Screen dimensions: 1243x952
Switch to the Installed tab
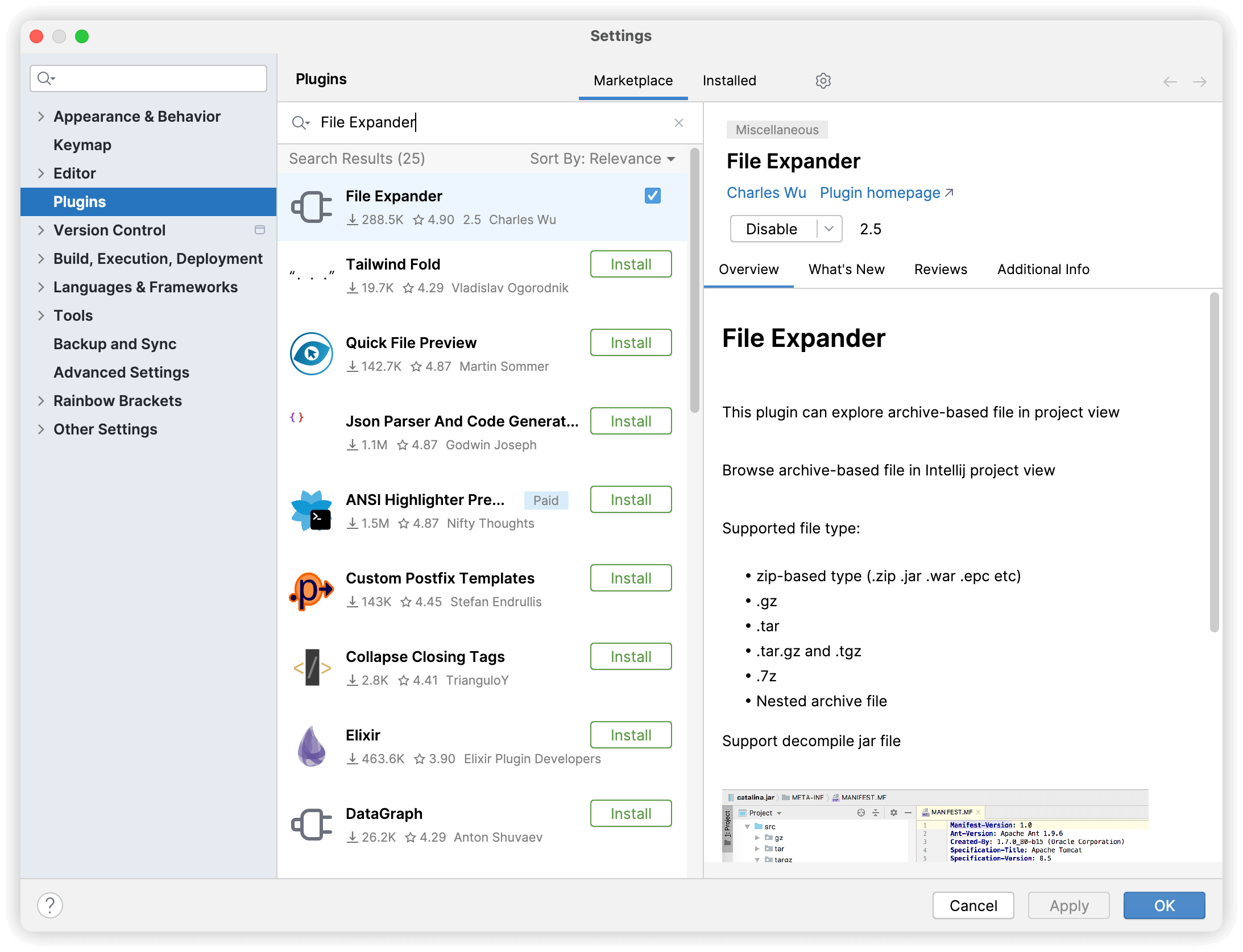click(729, 80)
